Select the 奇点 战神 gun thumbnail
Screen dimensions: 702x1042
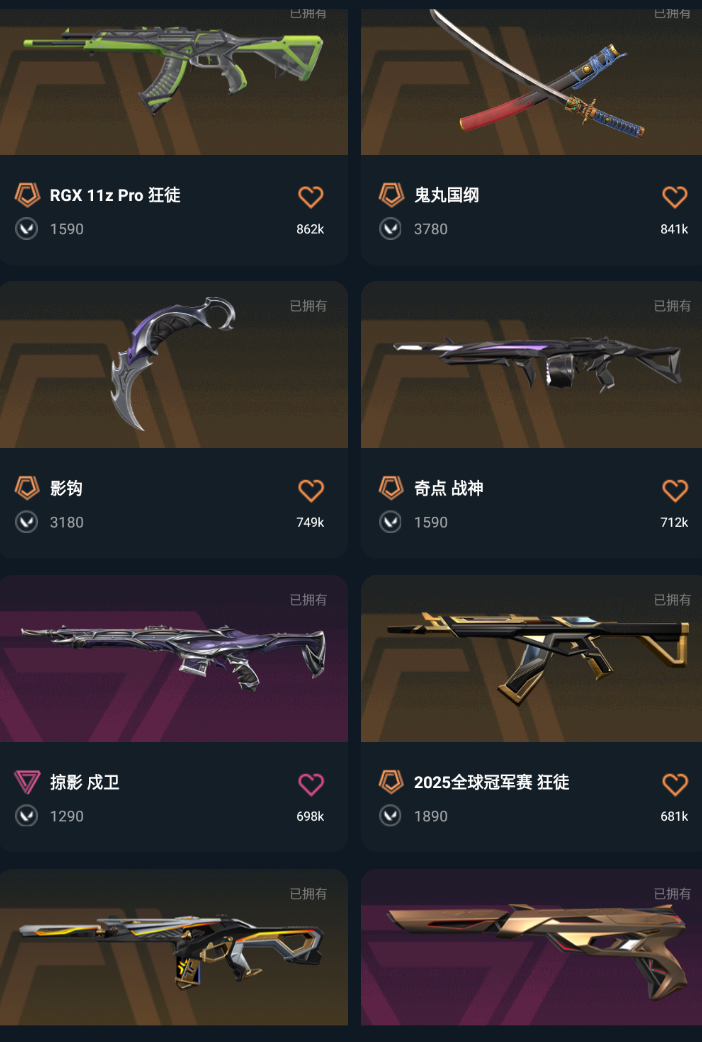[531, 365]
